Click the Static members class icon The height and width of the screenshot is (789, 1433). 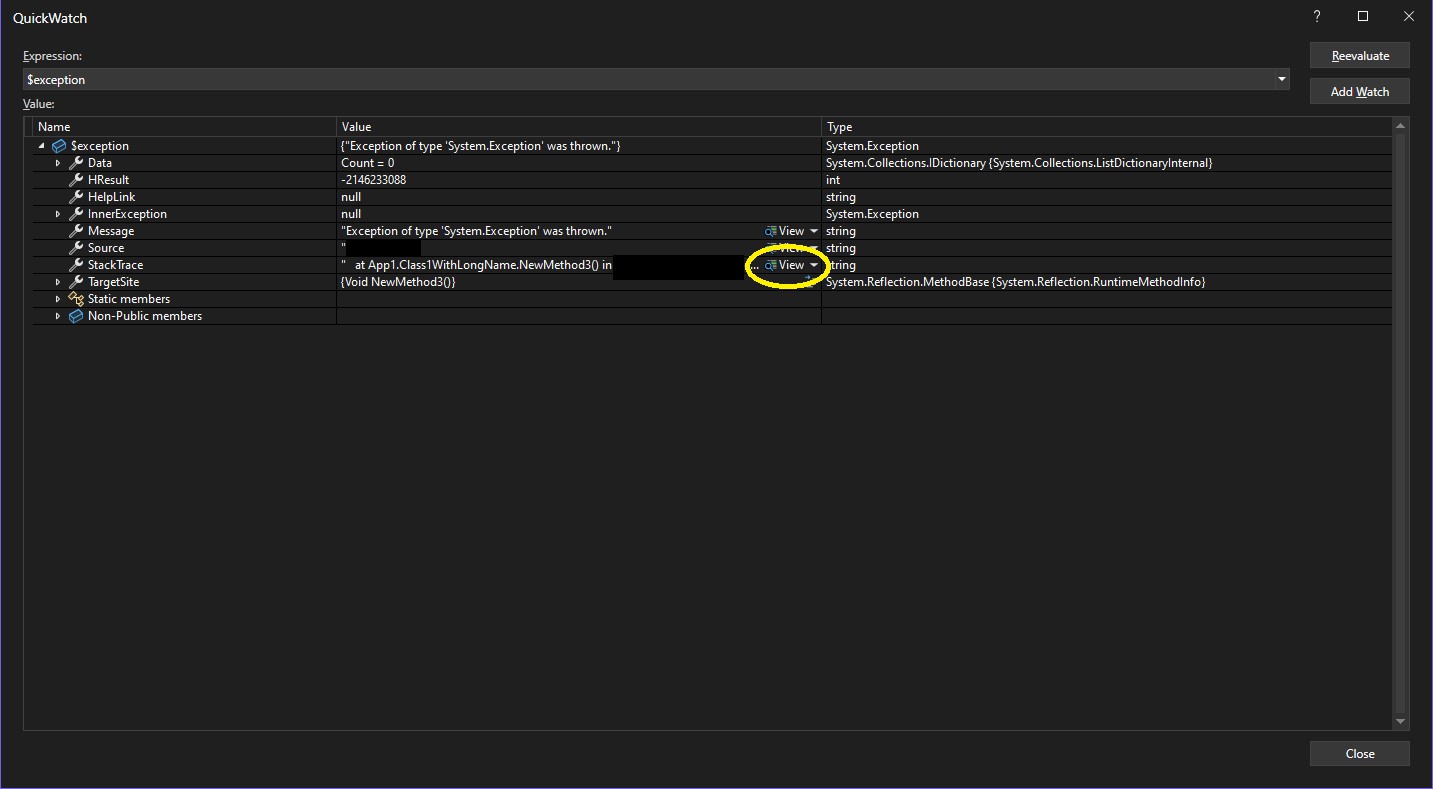pos(76,299)
